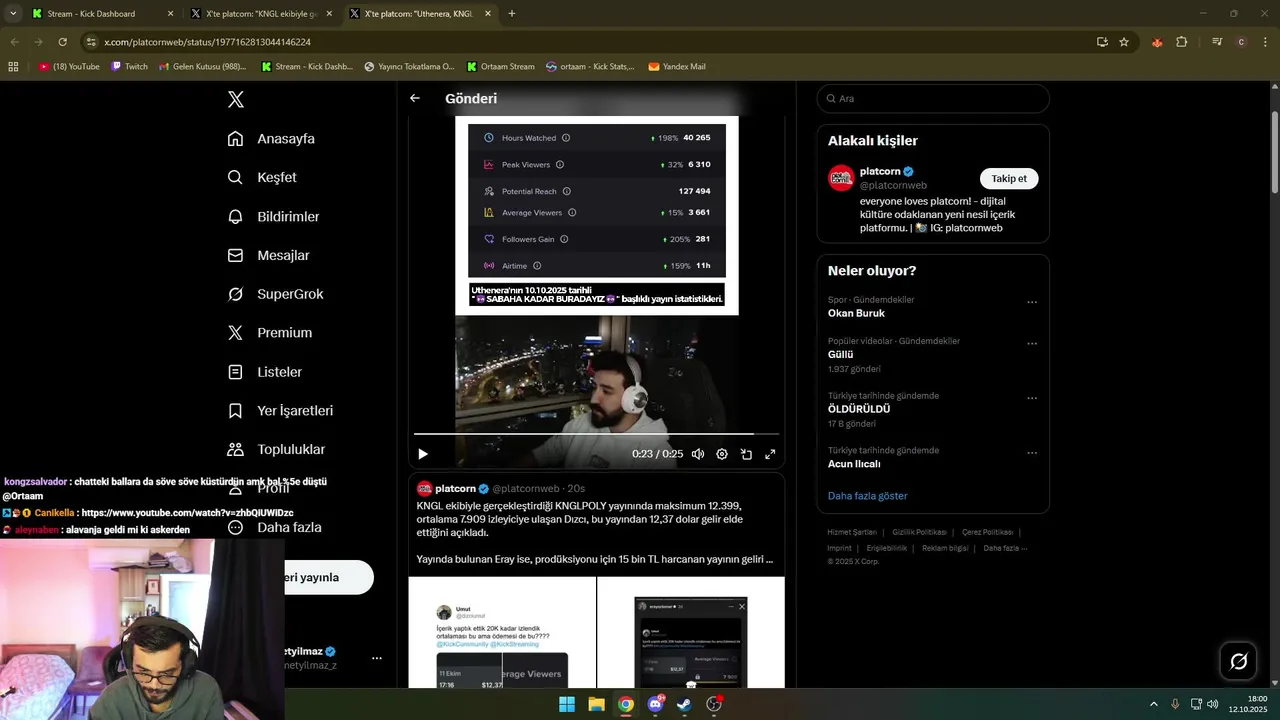Open the Gelen Kutusu bookmark

[203, 67]
